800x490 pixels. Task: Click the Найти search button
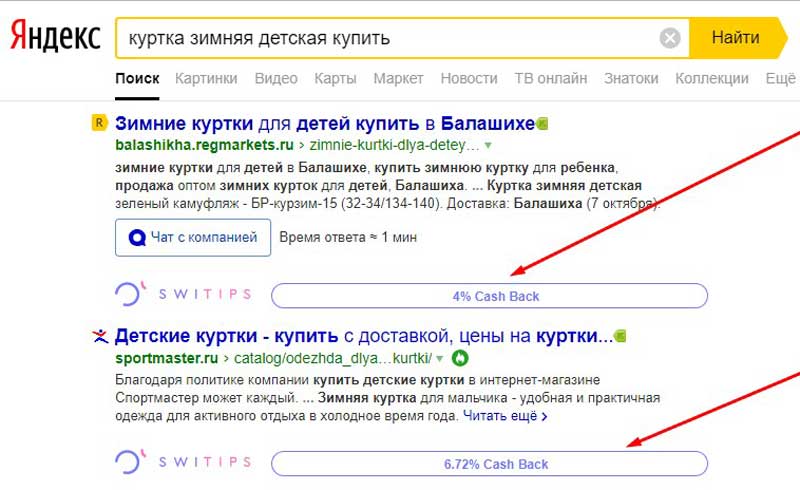(737, 38)
